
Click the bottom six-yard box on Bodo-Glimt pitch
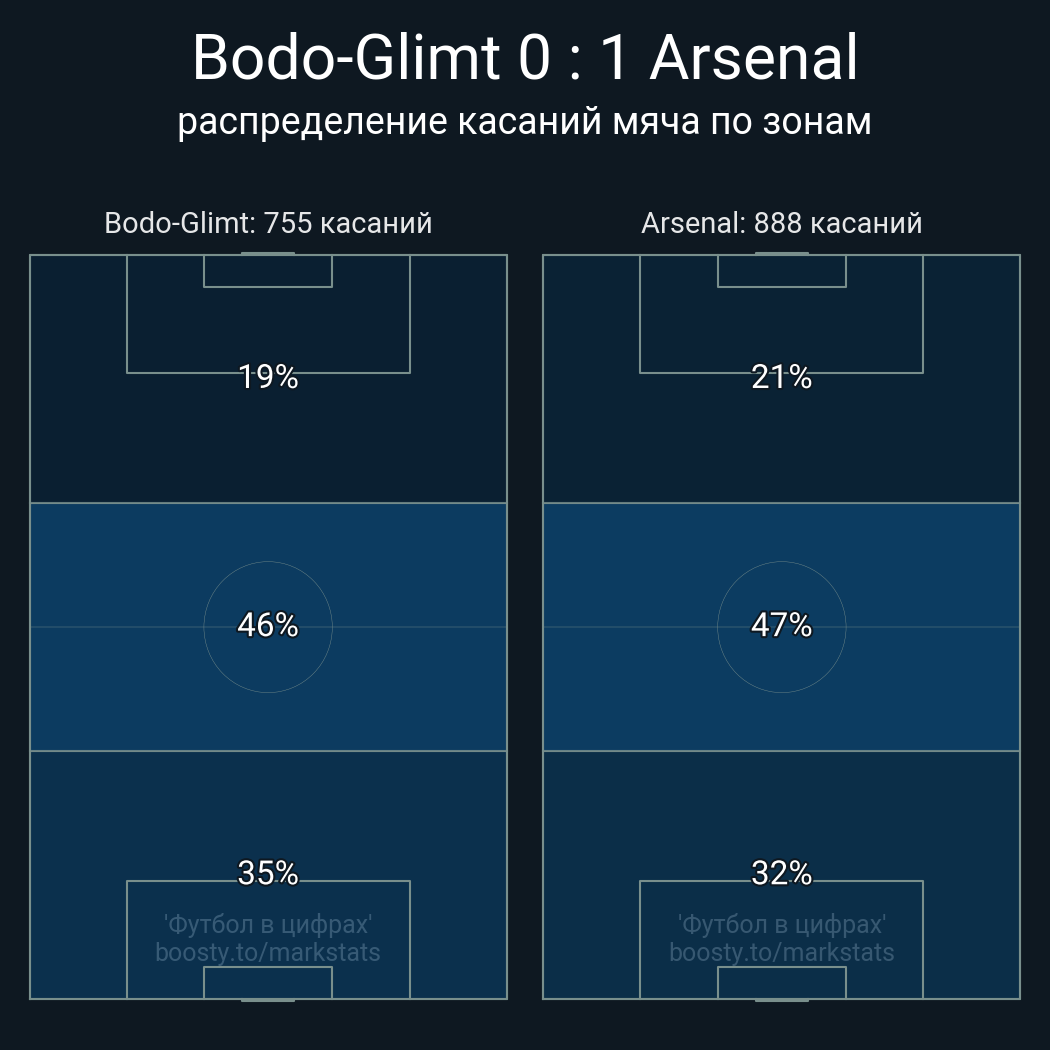268,982
